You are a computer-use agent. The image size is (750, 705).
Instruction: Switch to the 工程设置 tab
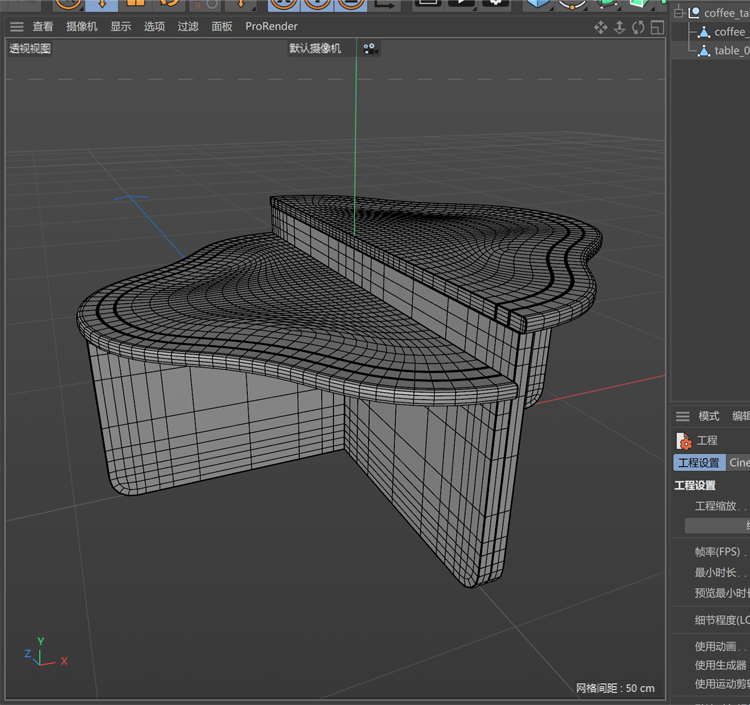pos(699,463)
